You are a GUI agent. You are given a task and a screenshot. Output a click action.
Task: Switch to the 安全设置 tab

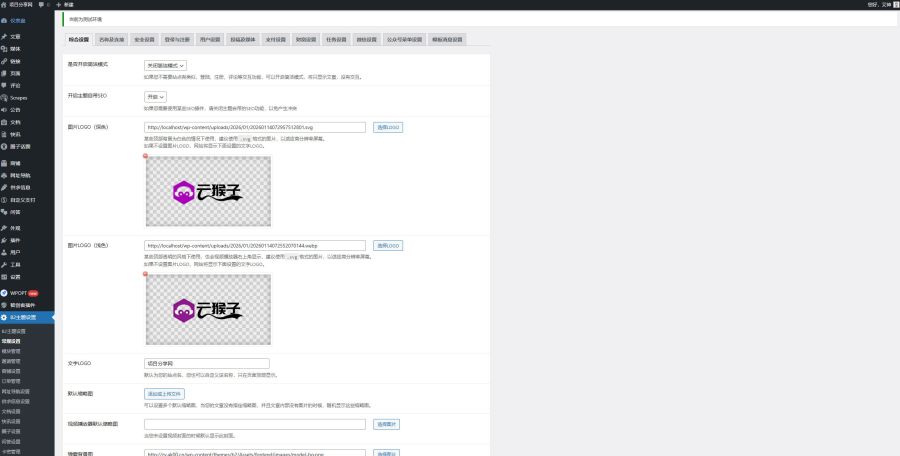coord(144,40)
